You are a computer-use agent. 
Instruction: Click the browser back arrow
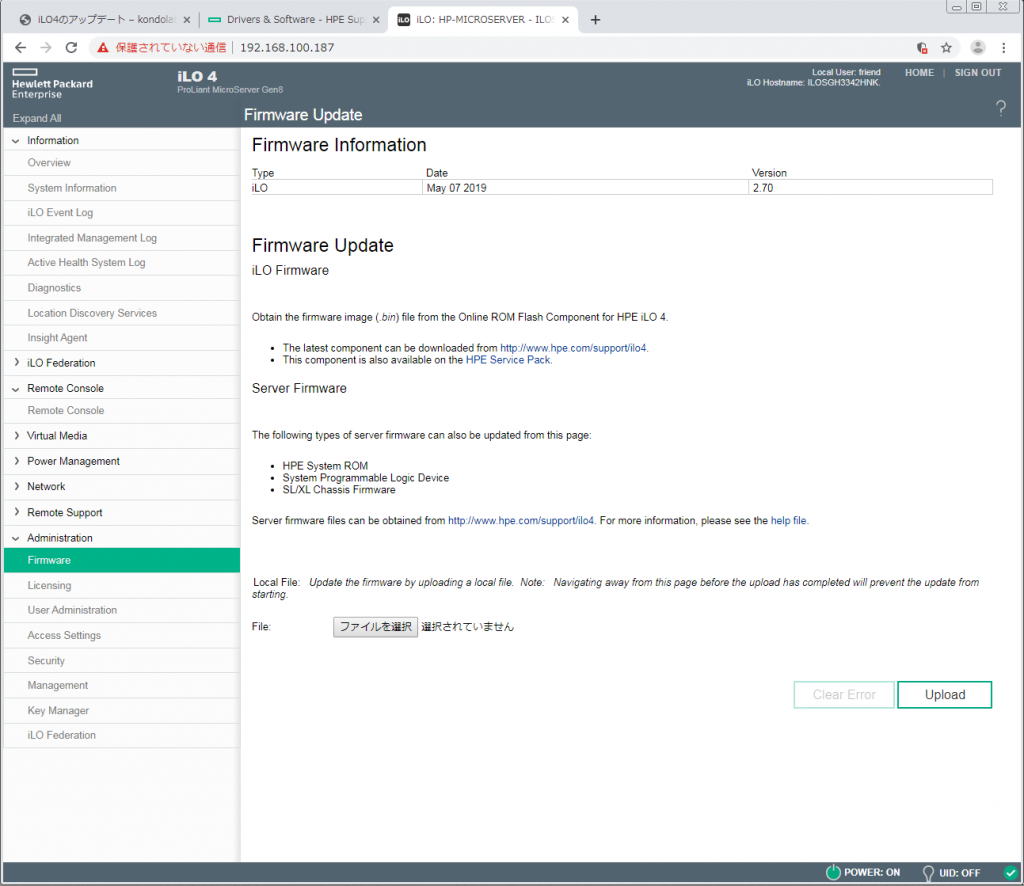click(20, 47)
